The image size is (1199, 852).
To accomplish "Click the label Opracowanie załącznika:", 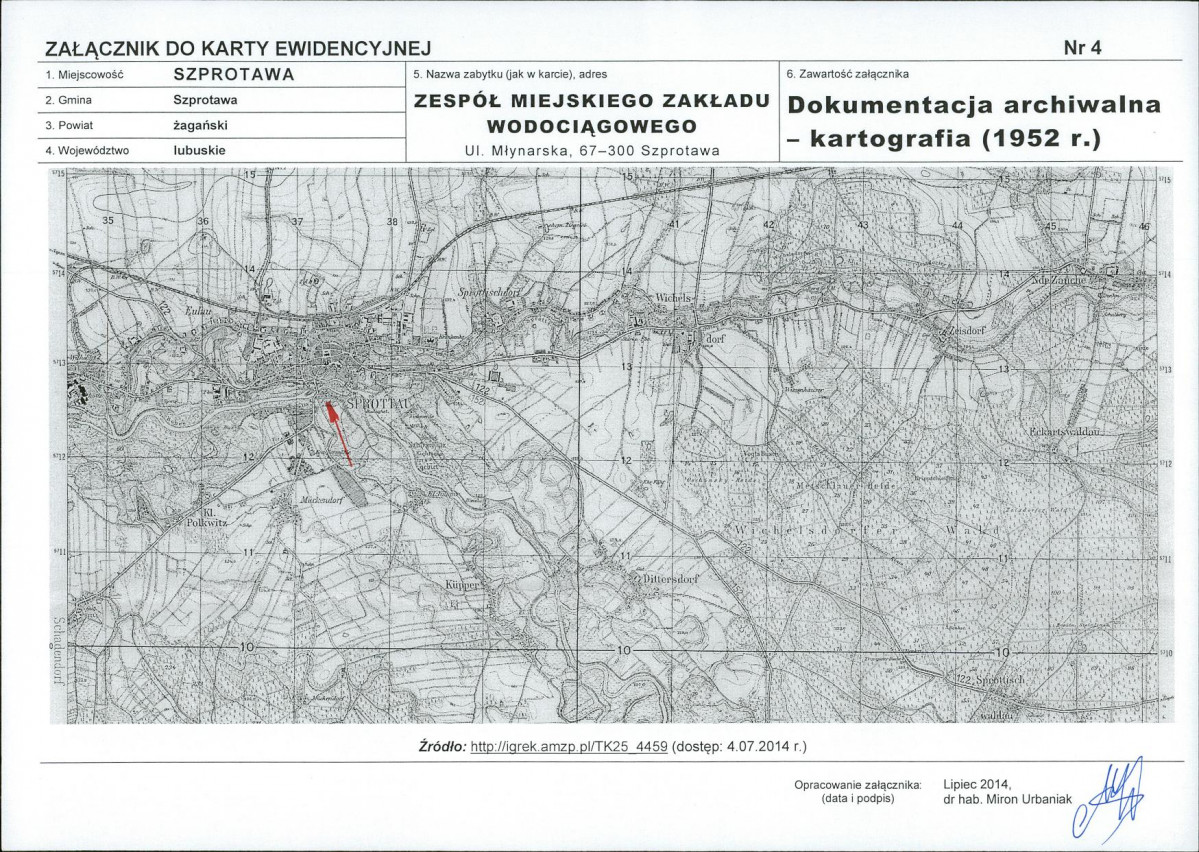I will click(858, 785).
